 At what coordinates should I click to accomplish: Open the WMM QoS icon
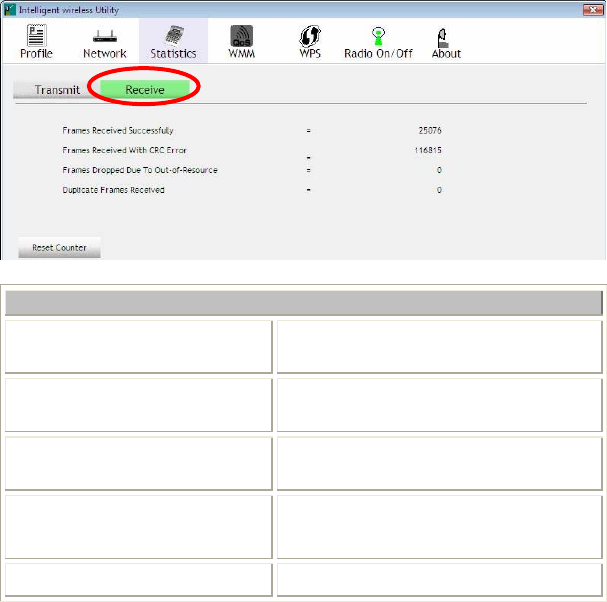pyautogui.click(x=242, y=36)
